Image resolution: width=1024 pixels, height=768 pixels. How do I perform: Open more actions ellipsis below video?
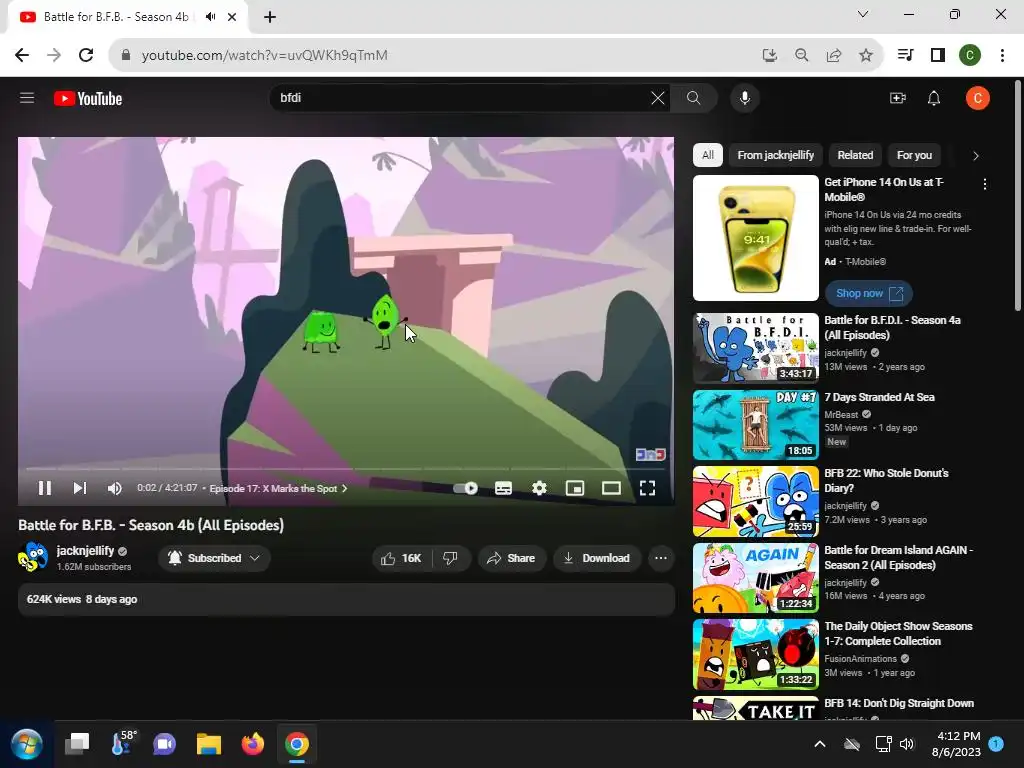point(661,558)
